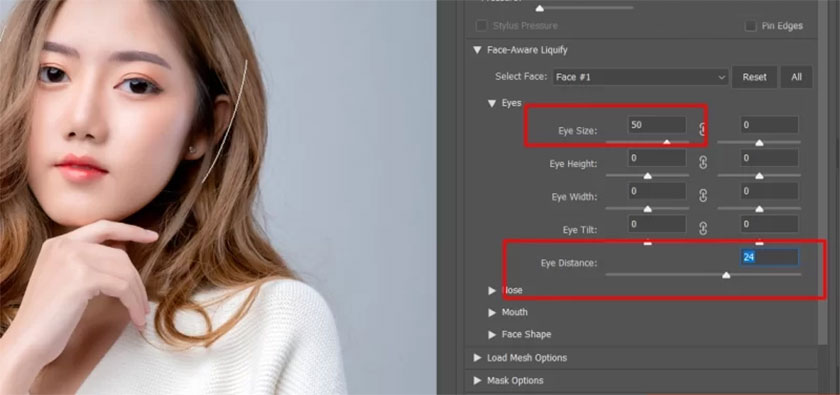The height and width of the screenshot is (395, 840).
Task: Click the Select Face label
Action: click(x=521, y=77)
